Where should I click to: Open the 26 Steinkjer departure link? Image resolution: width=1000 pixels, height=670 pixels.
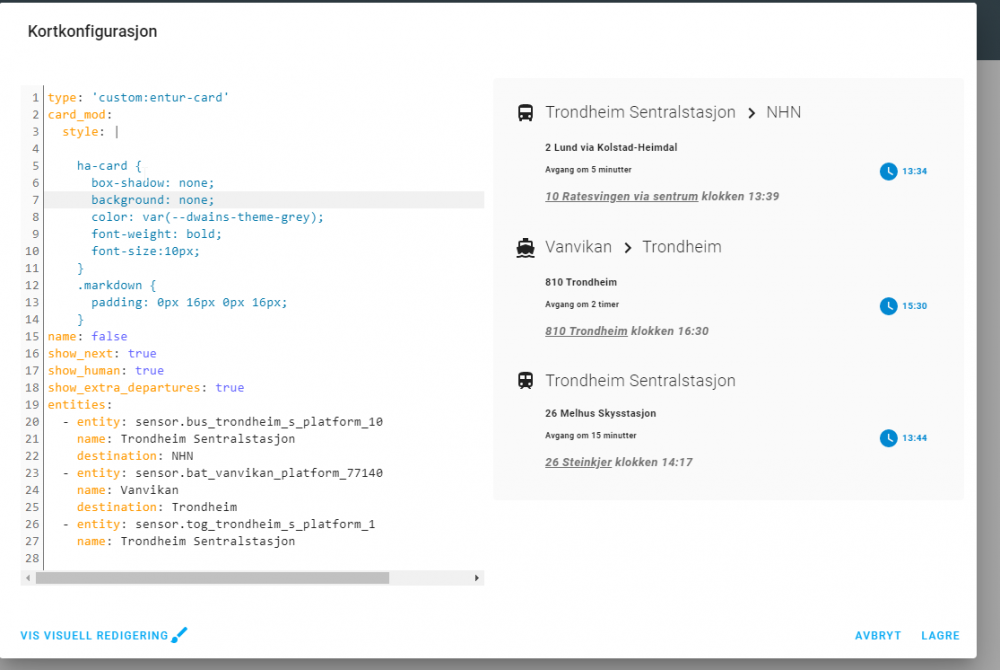tap(578, 462)
